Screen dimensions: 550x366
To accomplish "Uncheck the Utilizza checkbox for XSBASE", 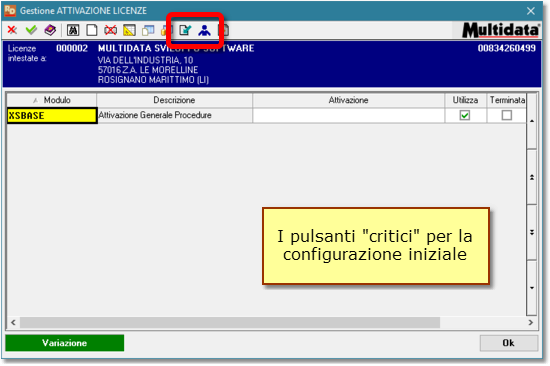I will tap(465, 115).
